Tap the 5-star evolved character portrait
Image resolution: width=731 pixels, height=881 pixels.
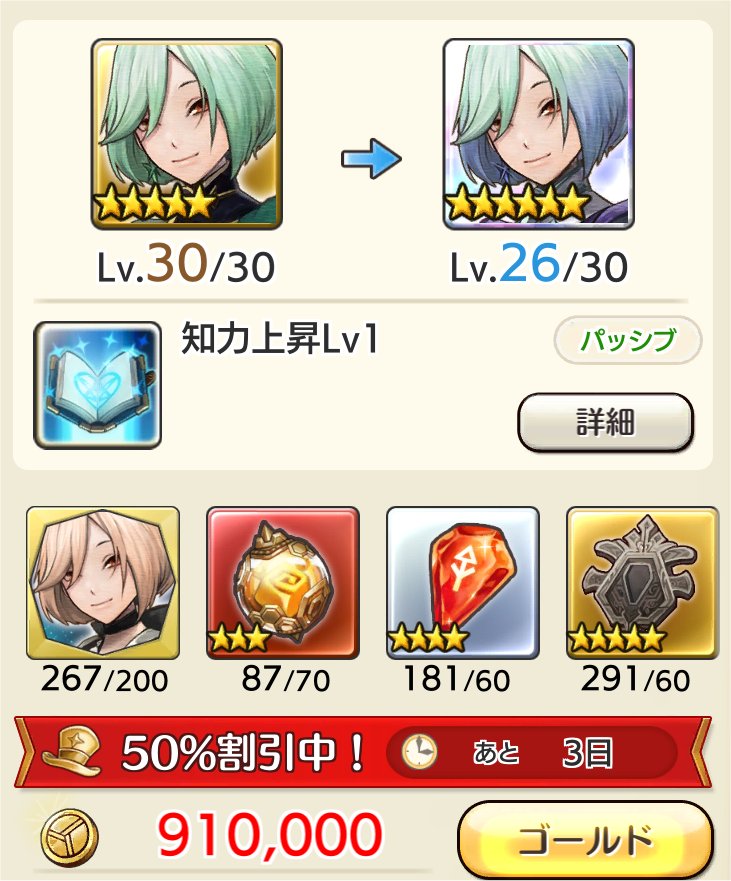tap(539, 134)
